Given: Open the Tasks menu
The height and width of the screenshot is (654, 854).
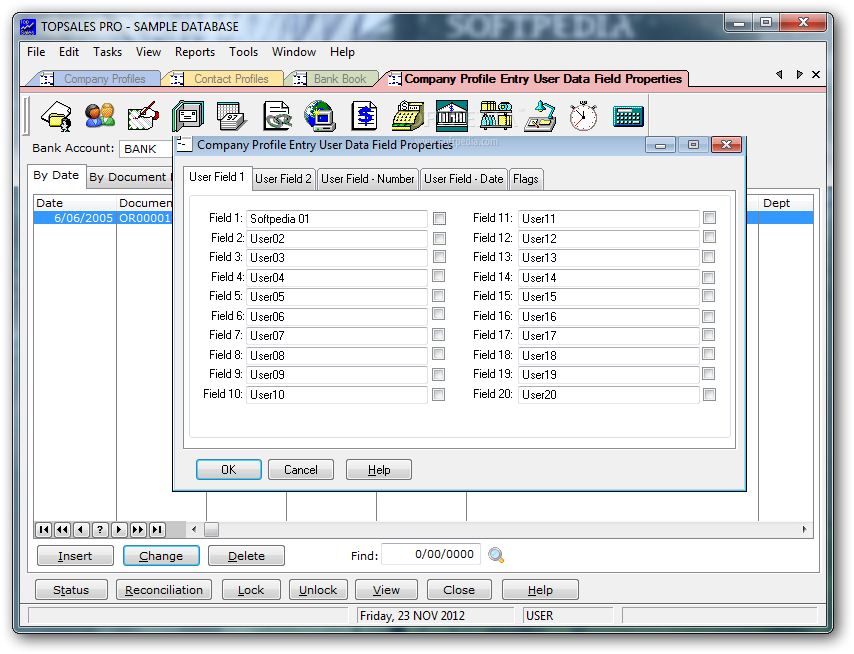Looking at the screenshot, I should click(x=107, y=52).
